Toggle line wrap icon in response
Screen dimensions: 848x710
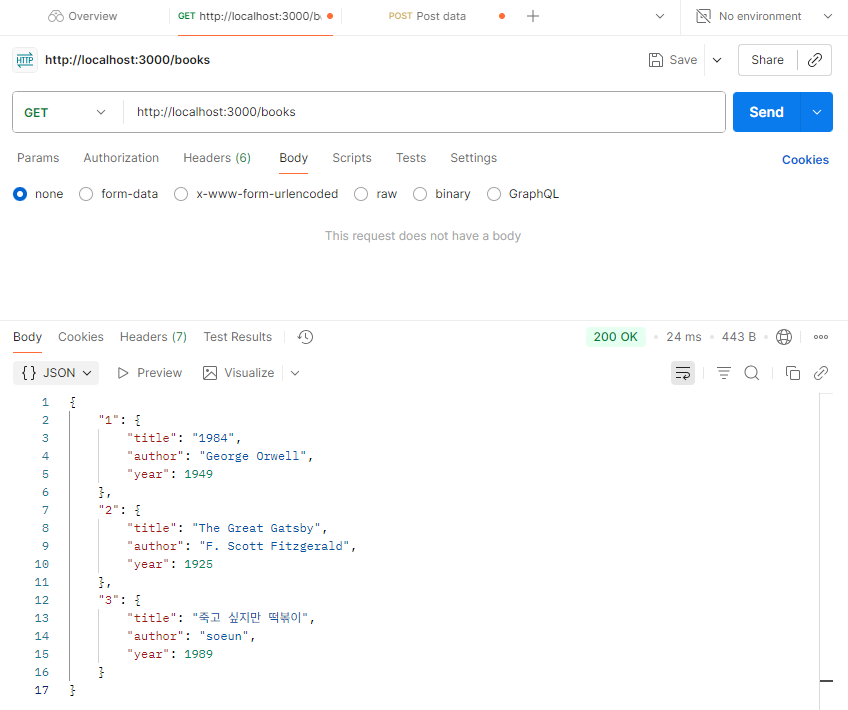(683, 373)
